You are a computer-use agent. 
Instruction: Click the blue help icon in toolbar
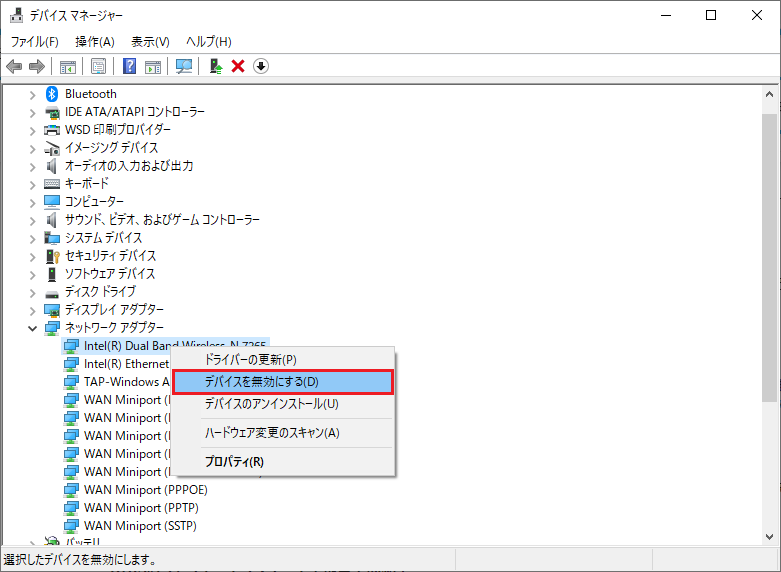pyautogui.click(x=129, y=66)
